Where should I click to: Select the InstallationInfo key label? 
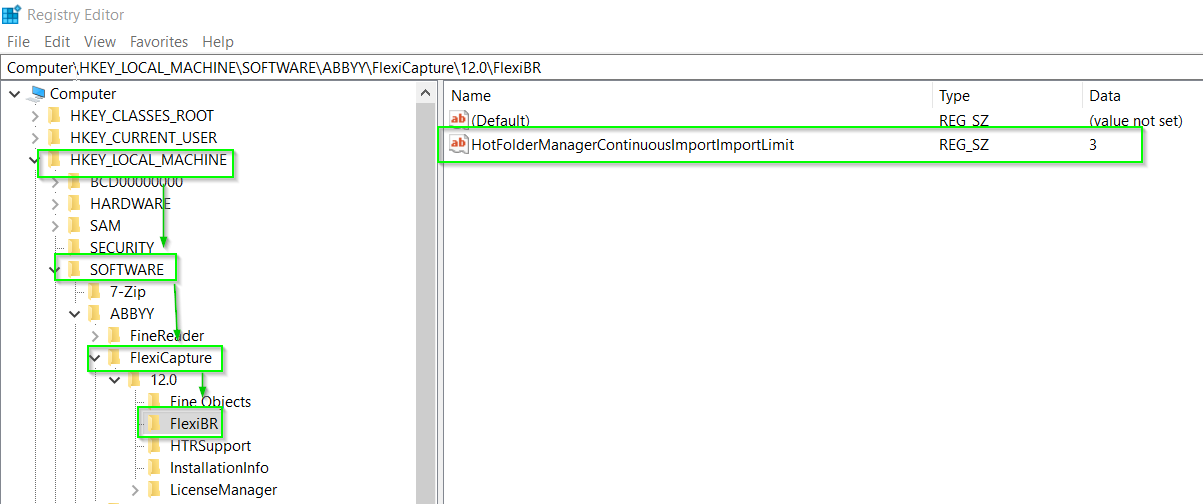coord(219,468)
